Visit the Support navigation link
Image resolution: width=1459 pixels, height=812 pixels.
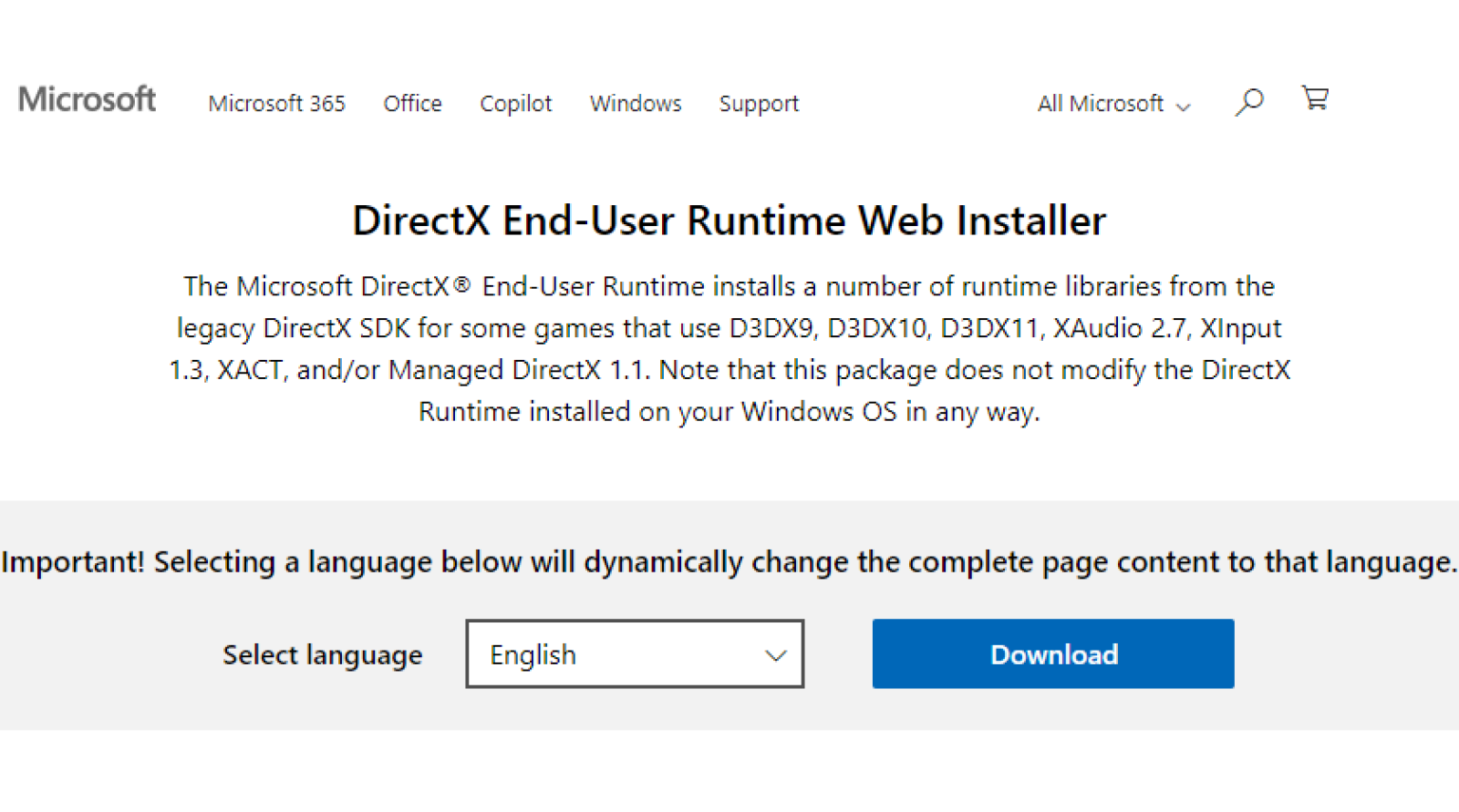(758, 104)
